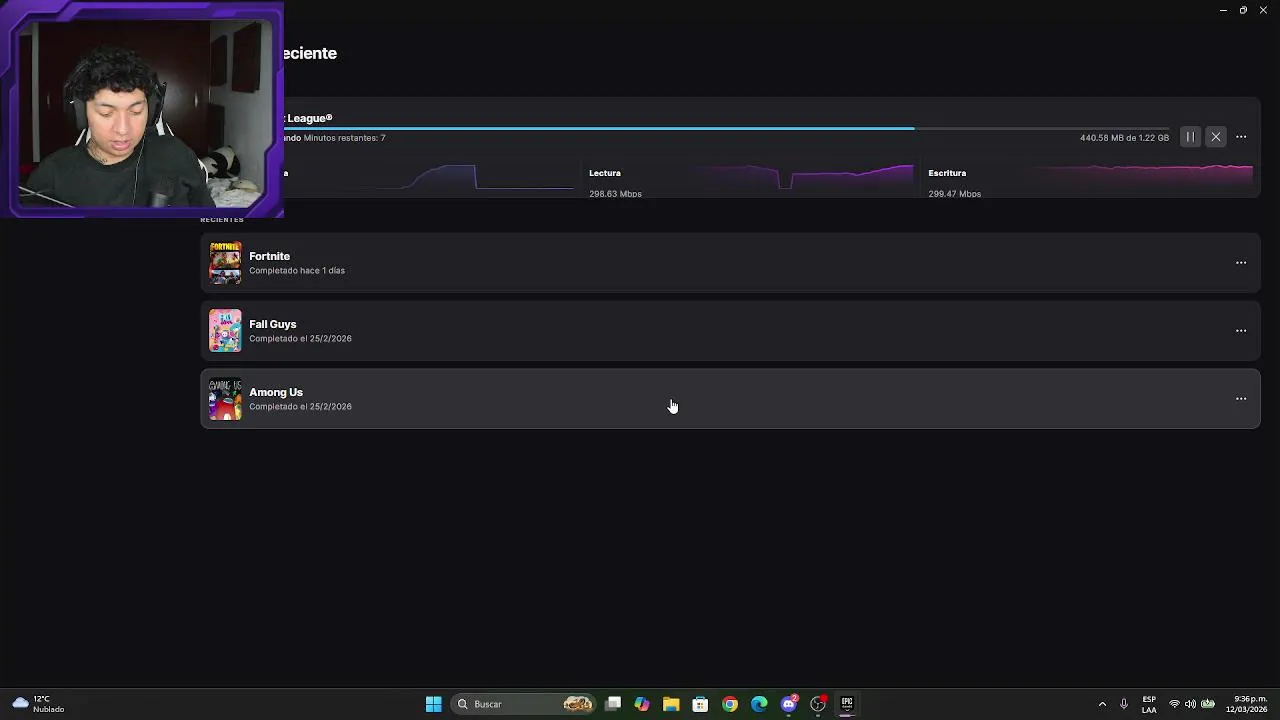1280x720 pixels.
Task: Restore the Epic Games Launcher window size
Action: 1243,10
